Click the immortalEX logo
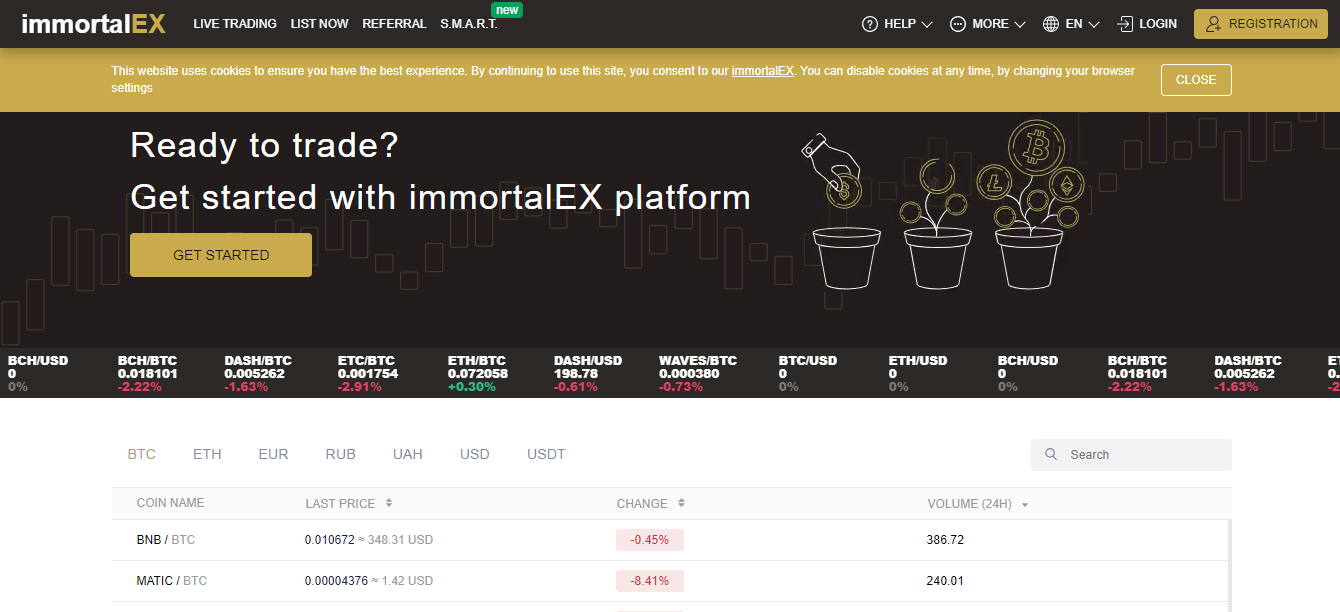The width and height of the screenshot is (1340, 612). (x=93, y=24)
